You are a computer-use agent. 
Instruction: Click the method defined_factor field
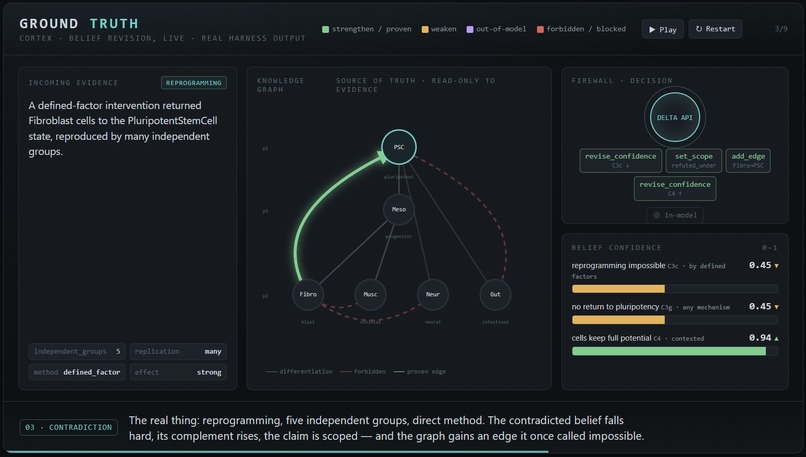77,372
